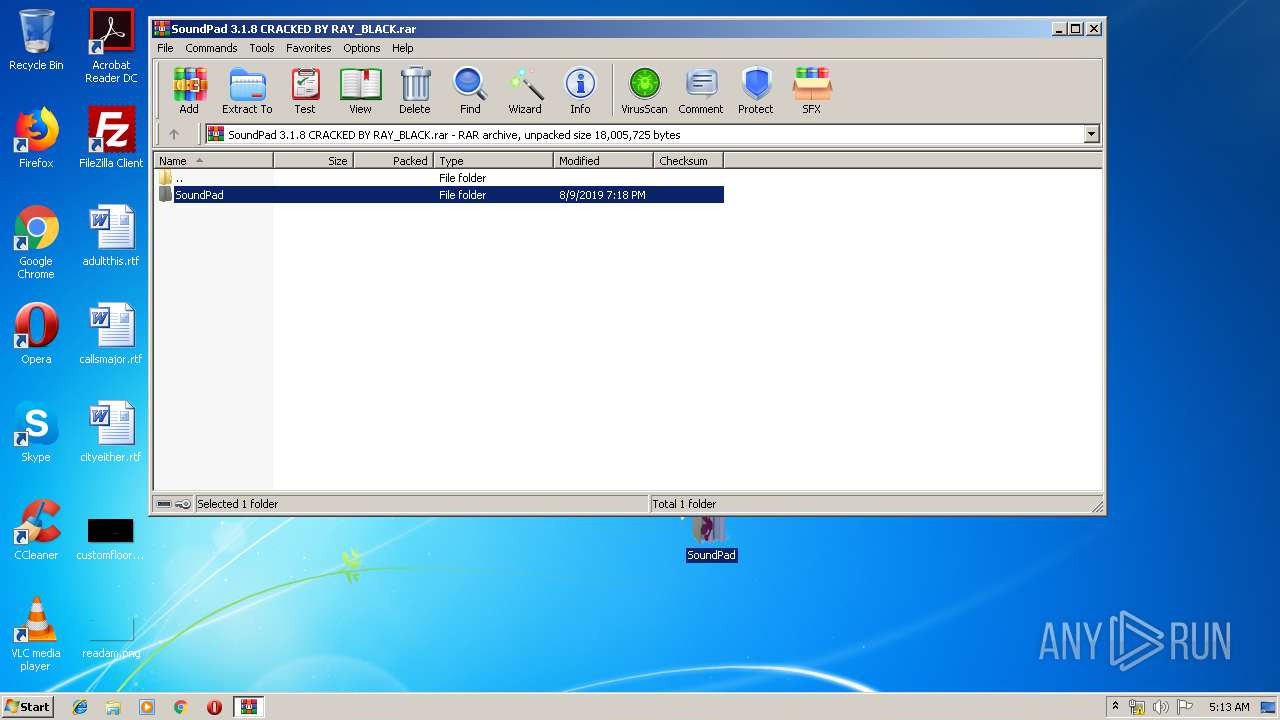Click the Extract To toolbar icon
This screenshot has width=1280, height=720.
[x=247, y=91]
